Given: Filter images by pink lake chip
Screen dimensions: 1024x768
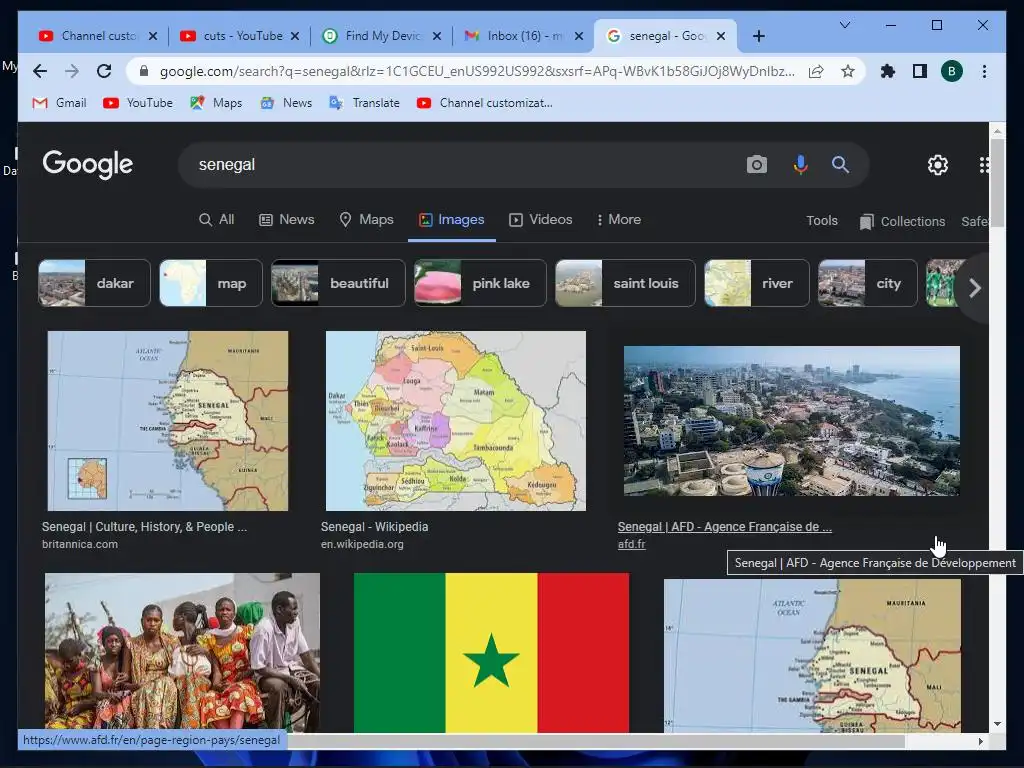Looking at the screenshot, I should [x=480, y=283].
